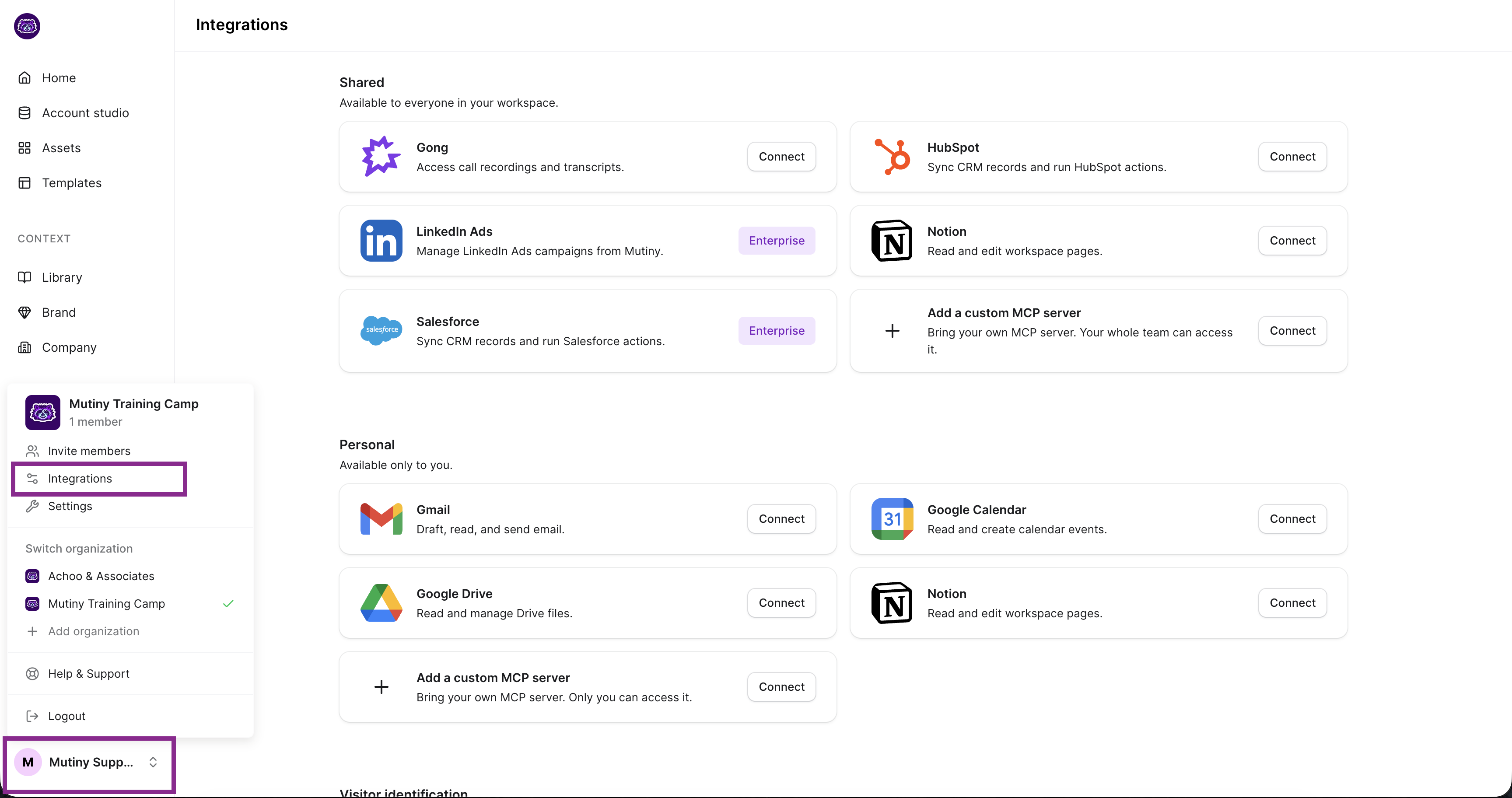This screenshot has width=1512, height=798.
Task: Connect the Gong integration
Action: click(781, 157)
